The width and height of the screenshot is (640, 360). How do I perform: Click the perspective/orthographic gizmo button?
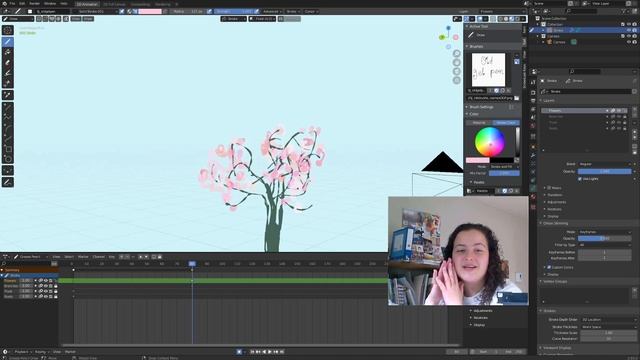457,80
